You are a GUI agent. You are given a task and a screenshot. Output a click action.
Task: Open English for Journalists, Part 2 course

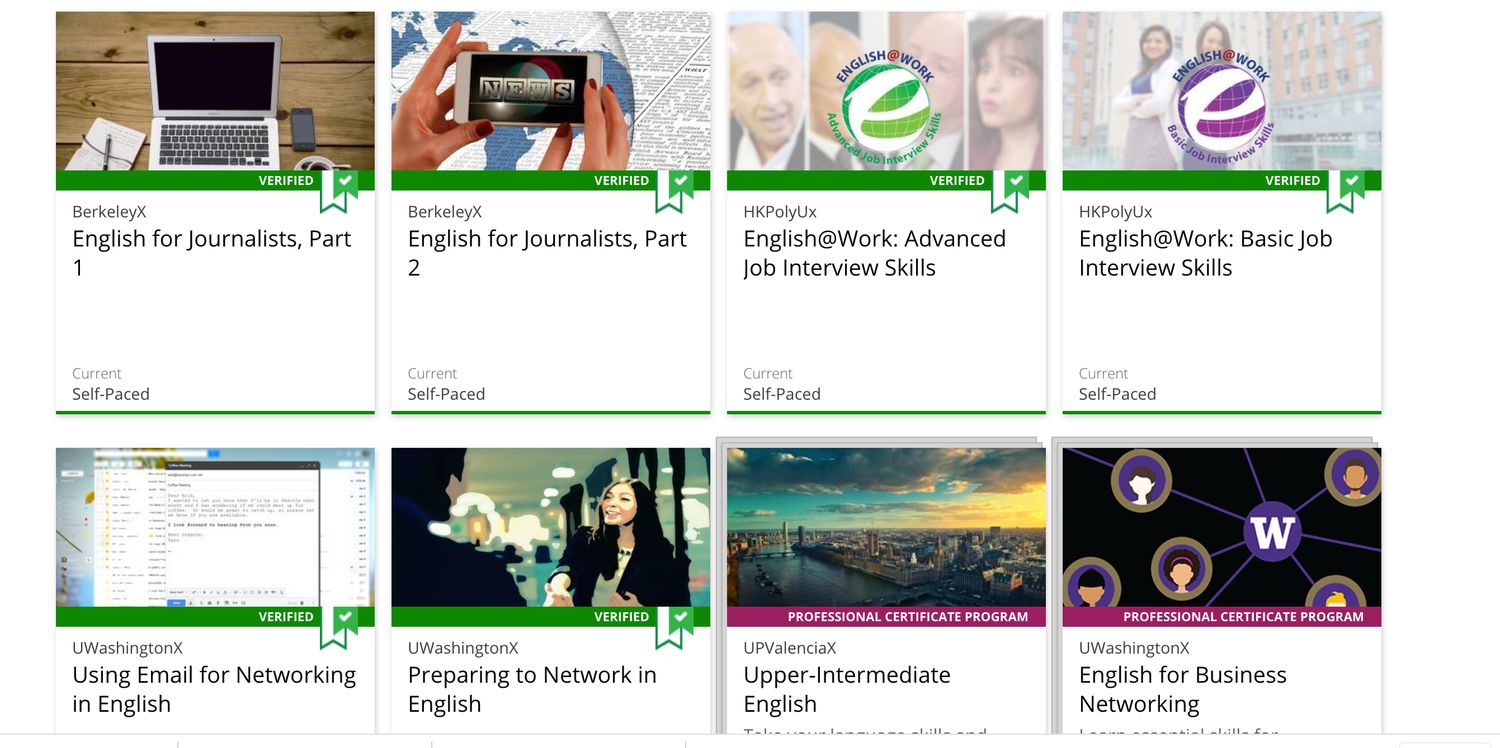(x=547, y=253)
